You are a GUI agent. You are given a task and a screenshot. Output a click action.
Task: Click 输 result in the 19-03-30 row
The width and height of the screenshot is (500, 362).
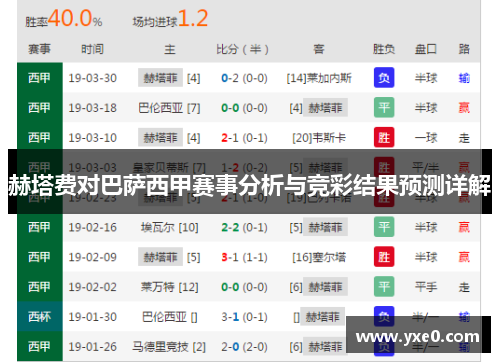pyautogui.click(x=464, y=78)
